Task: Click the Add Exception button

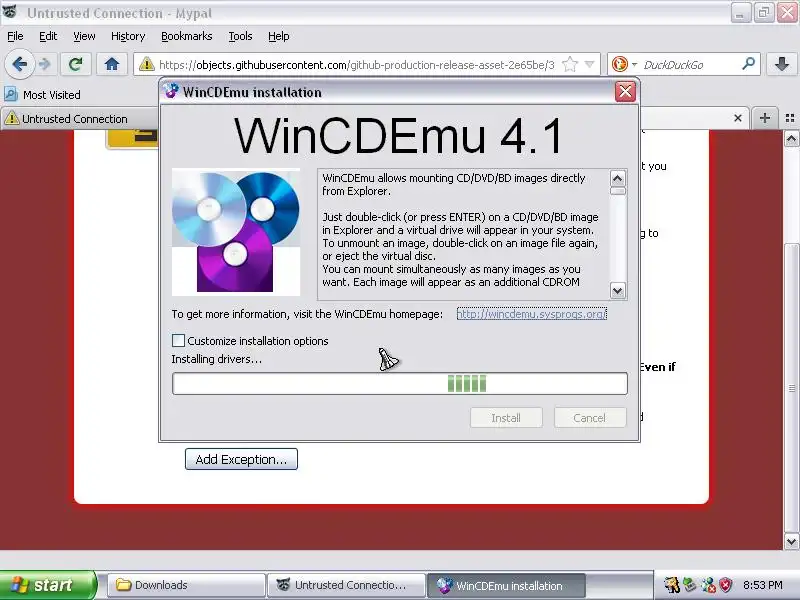Action: click(241, 459)
